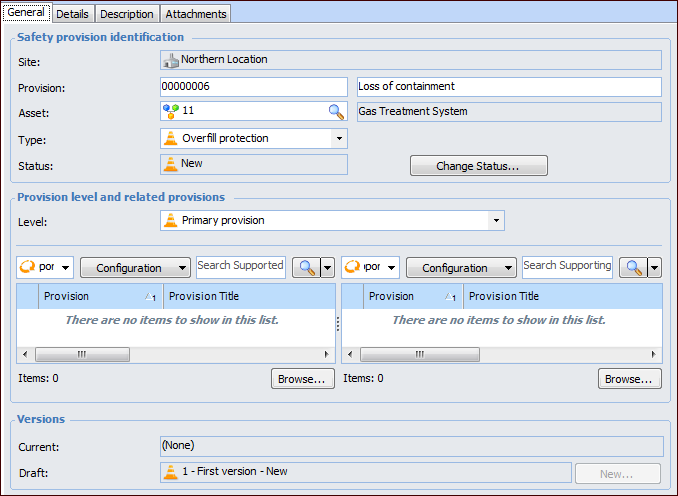Click the New status value
Image resolution: width=678 pixels, height=496 pixels.
pyautogui.click(x=192, y=163)
